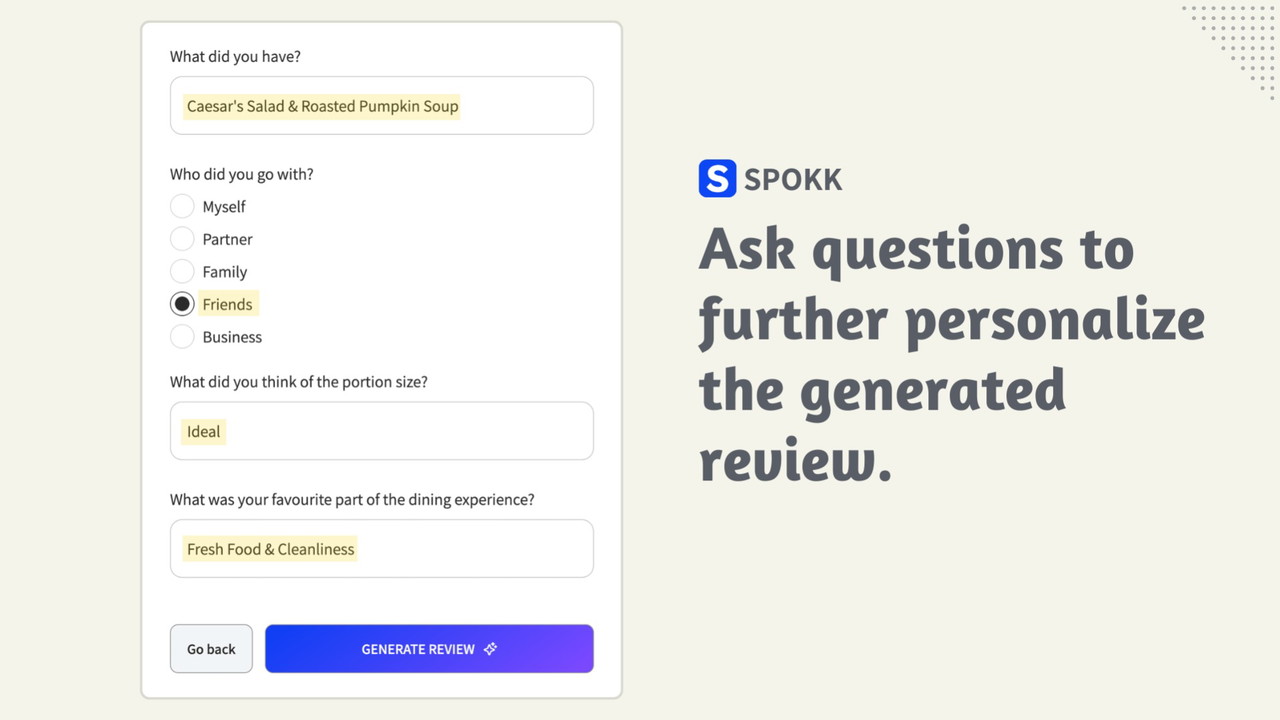Click the SPOKK brand name text
This screenshot has height=720, width=1280.
pyautogui.click(x=793, y=180)
